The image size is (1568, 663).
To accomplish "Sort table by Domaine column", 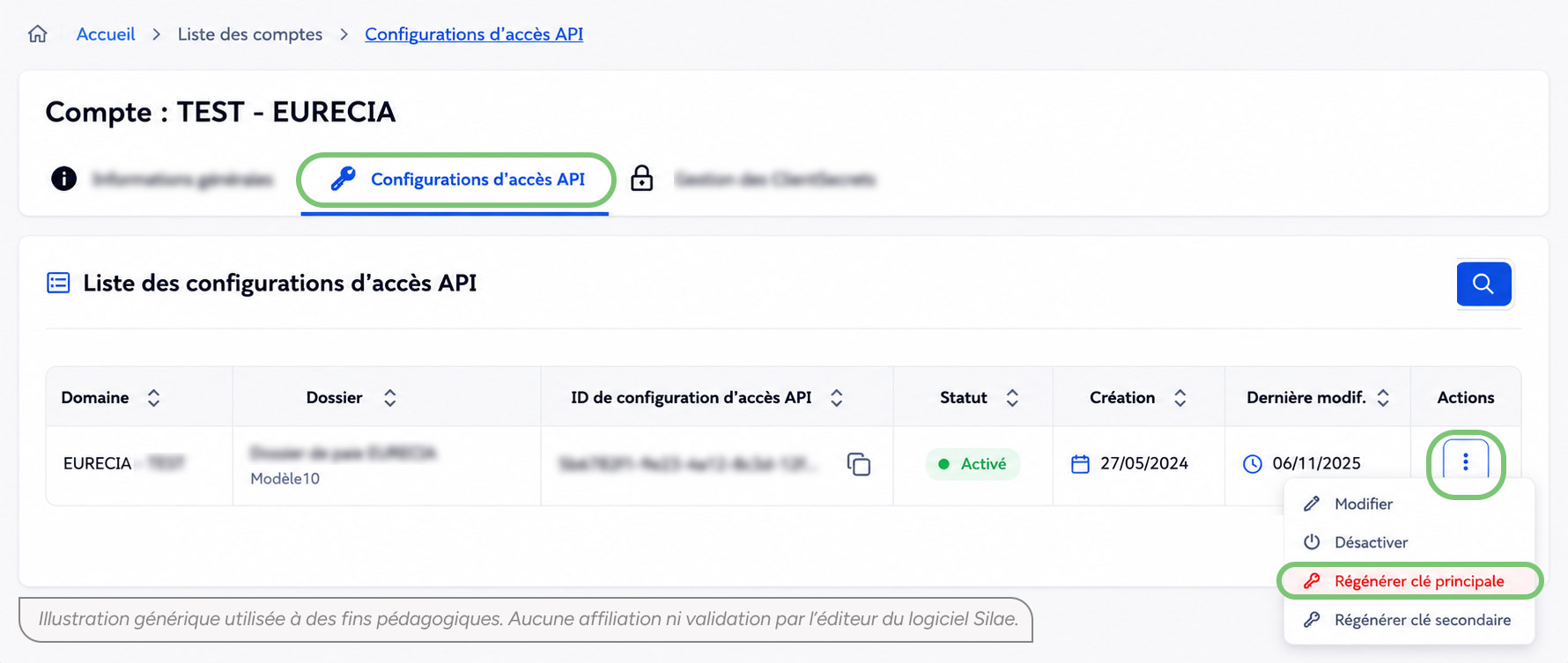I will (154, 398).
